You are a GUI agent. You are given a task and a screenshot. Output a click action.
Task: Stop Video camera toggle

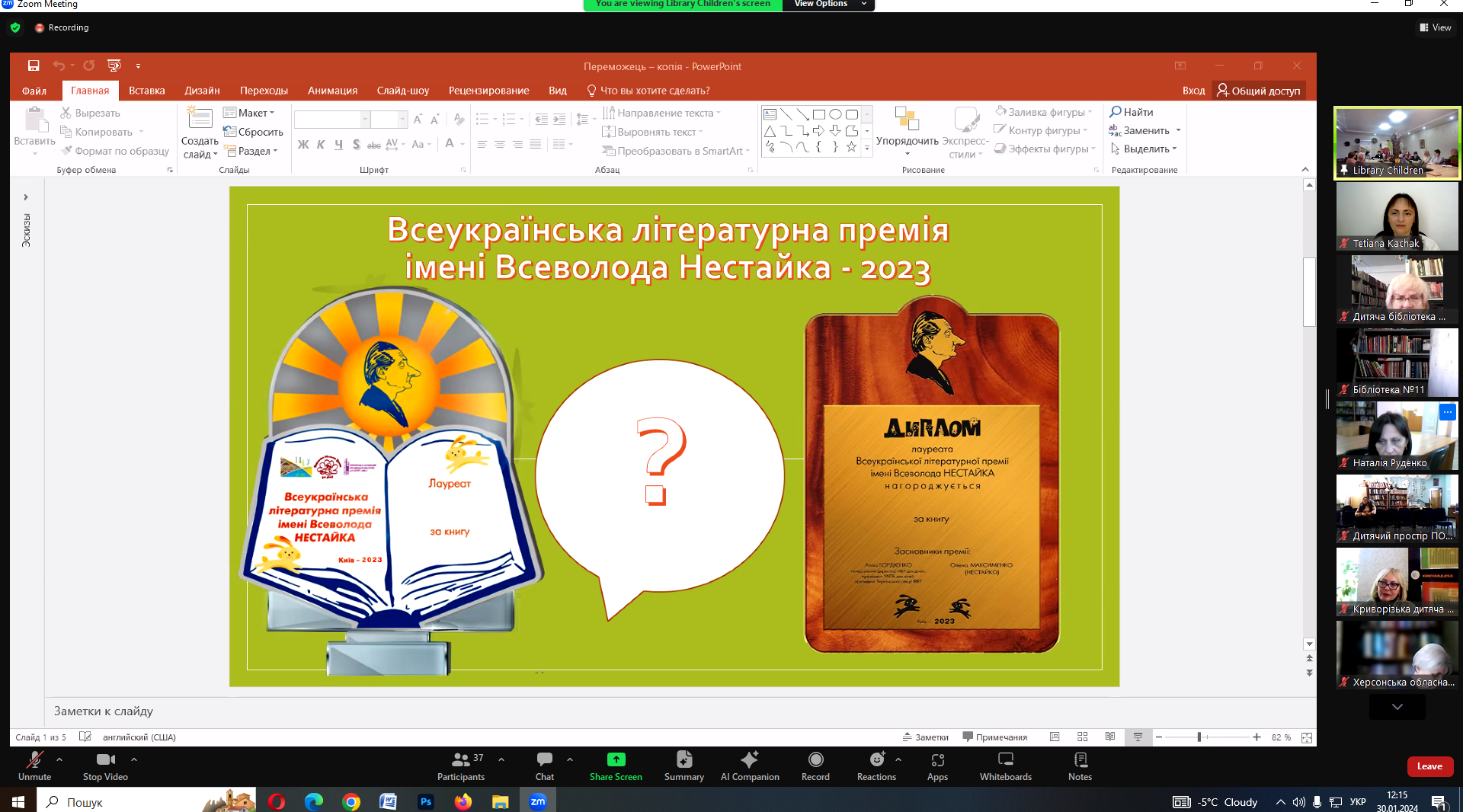105,760
